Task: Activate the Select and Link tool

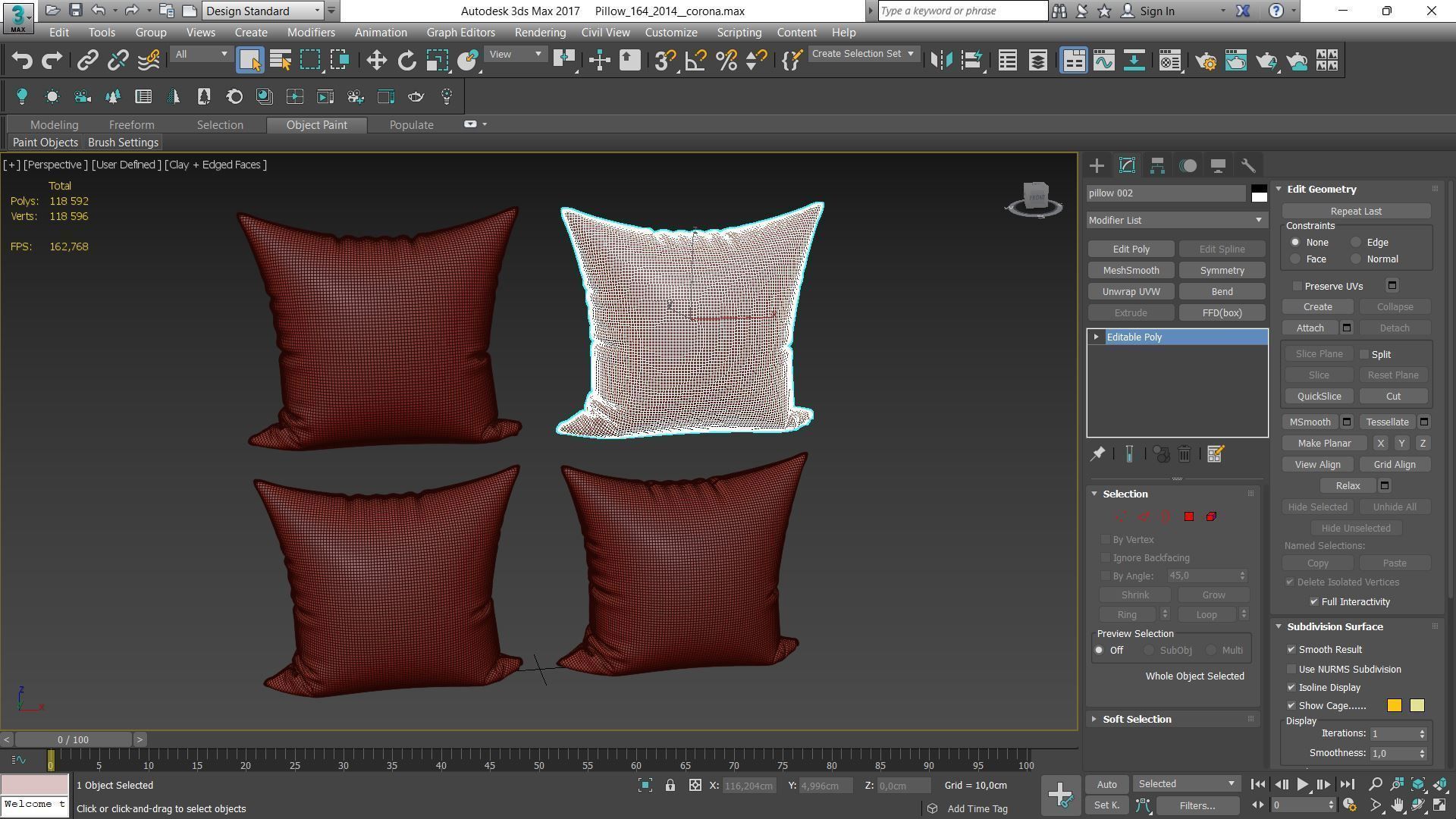Action: 88,61
